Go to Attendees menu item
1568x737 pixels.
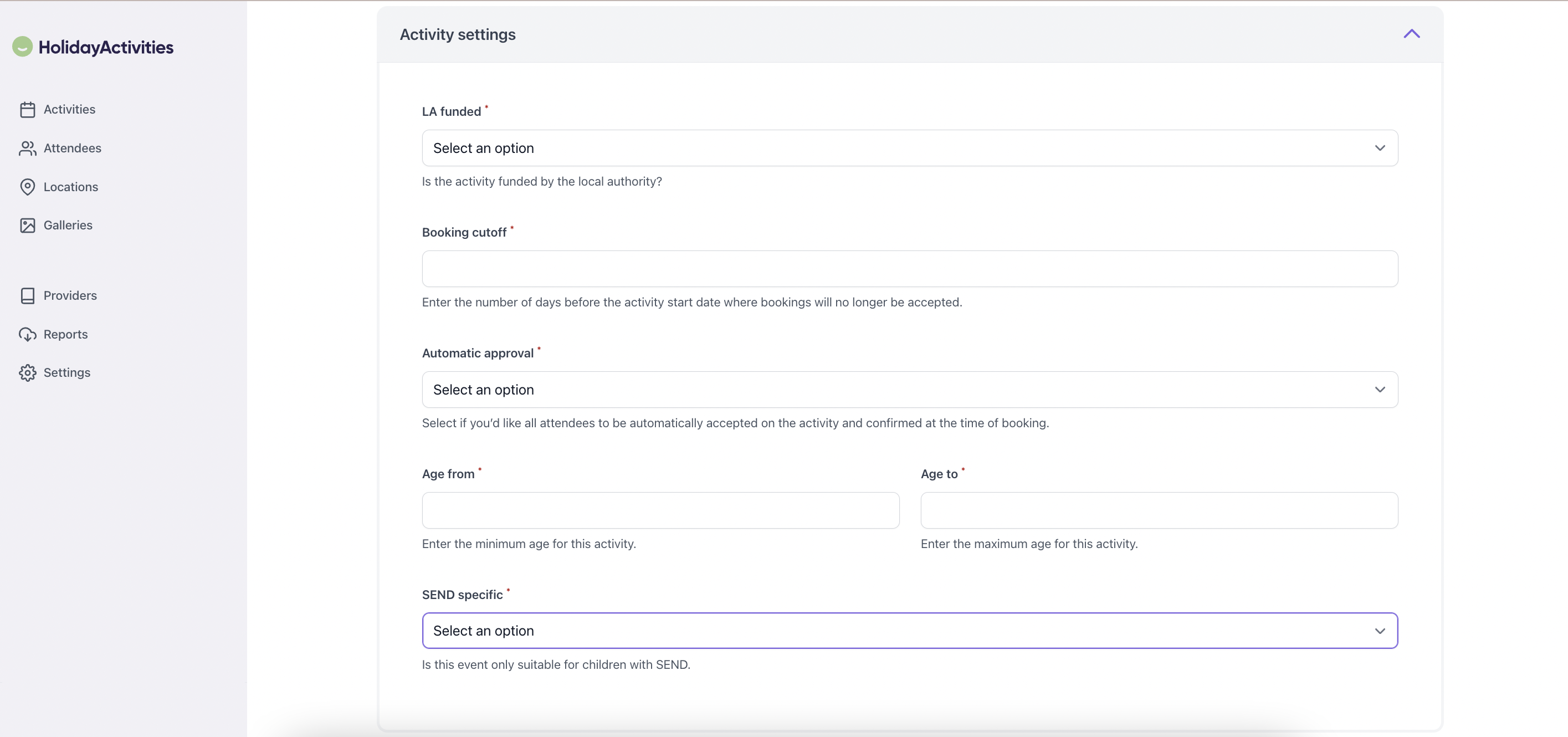coord(73,149)
